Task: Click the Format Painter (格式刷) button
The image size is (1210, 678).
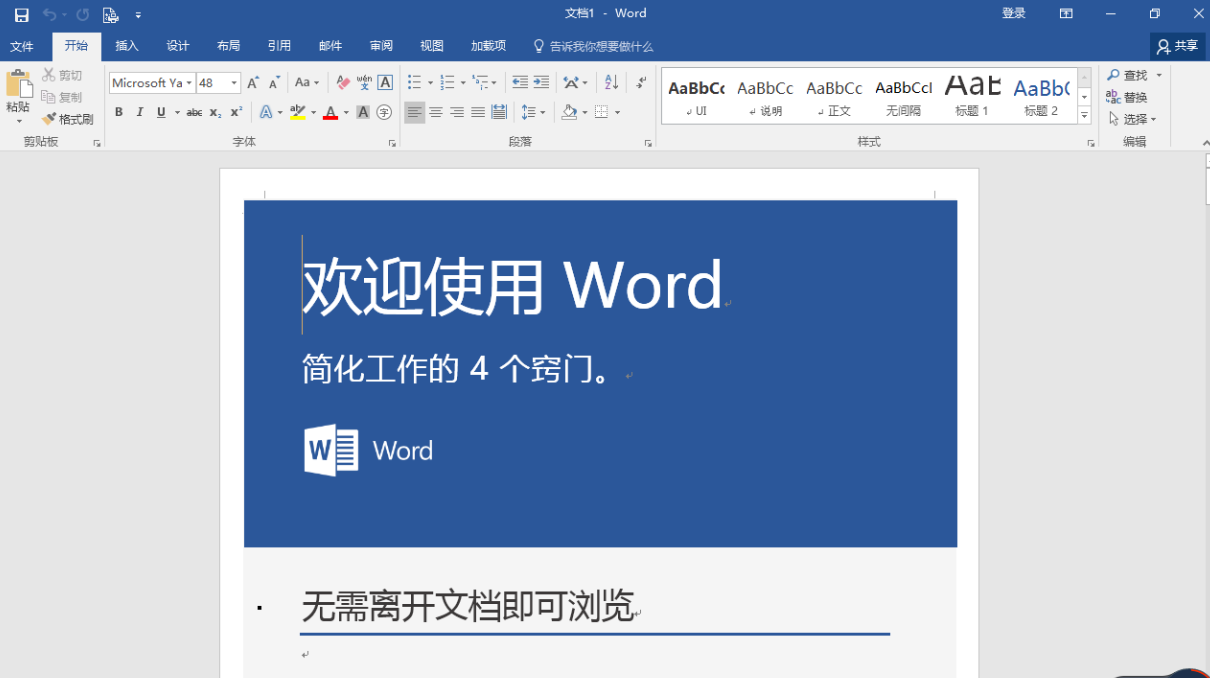Action: (68, 119)
